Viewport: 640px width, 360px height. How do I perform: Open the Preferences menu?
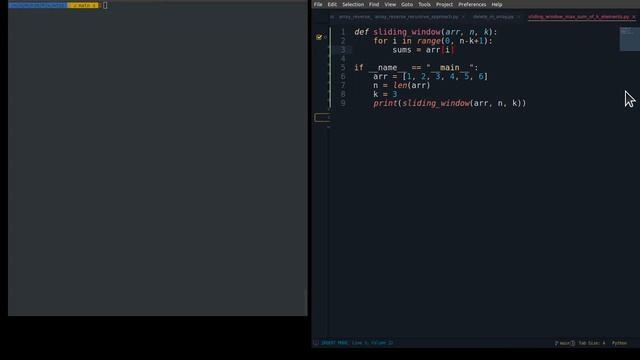pyautogui.click(x=472, y=4)
